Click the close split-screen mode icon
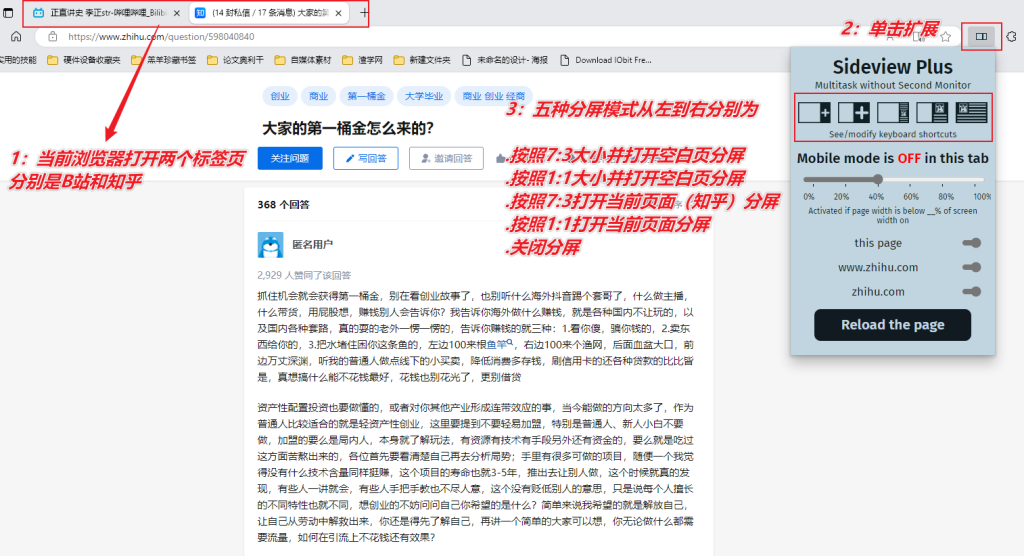 [x=971, y=112]
